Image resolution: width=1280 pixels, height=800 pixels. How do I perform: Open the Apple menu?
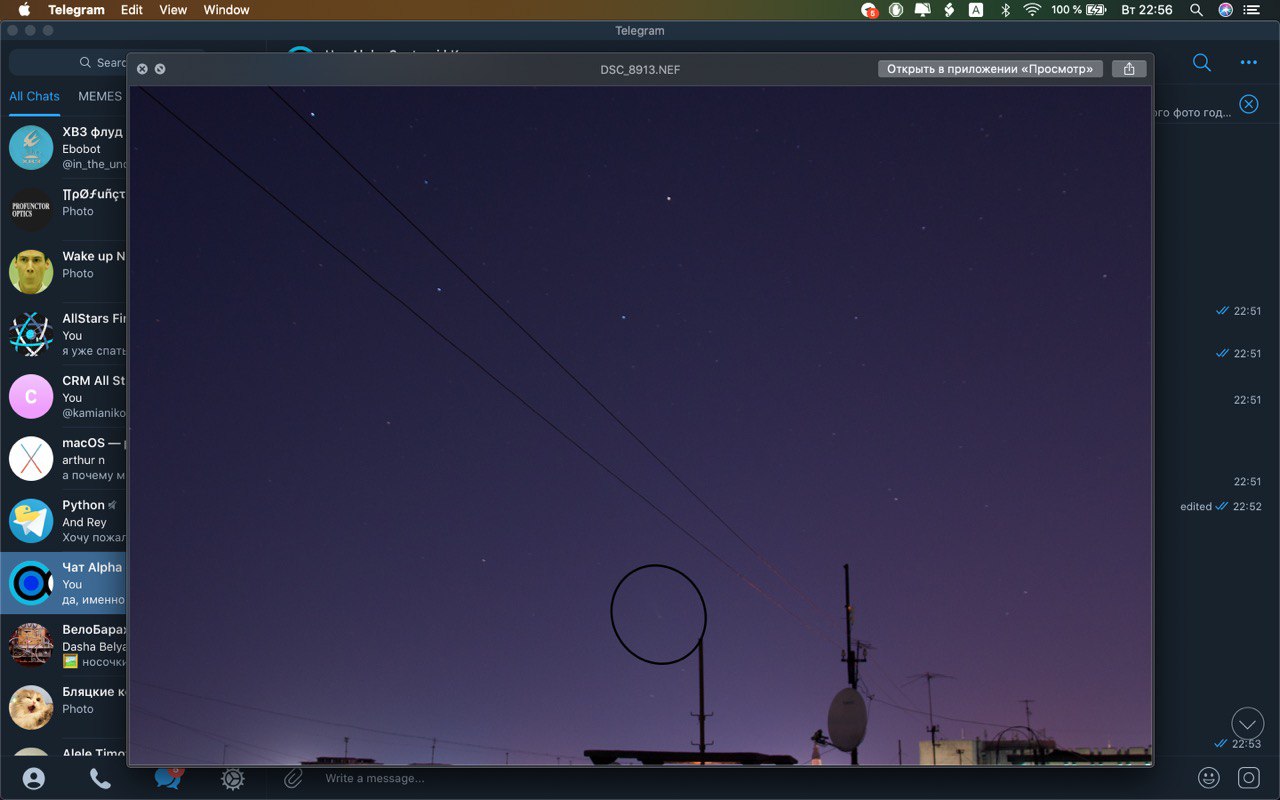click(x=25, y=10)
